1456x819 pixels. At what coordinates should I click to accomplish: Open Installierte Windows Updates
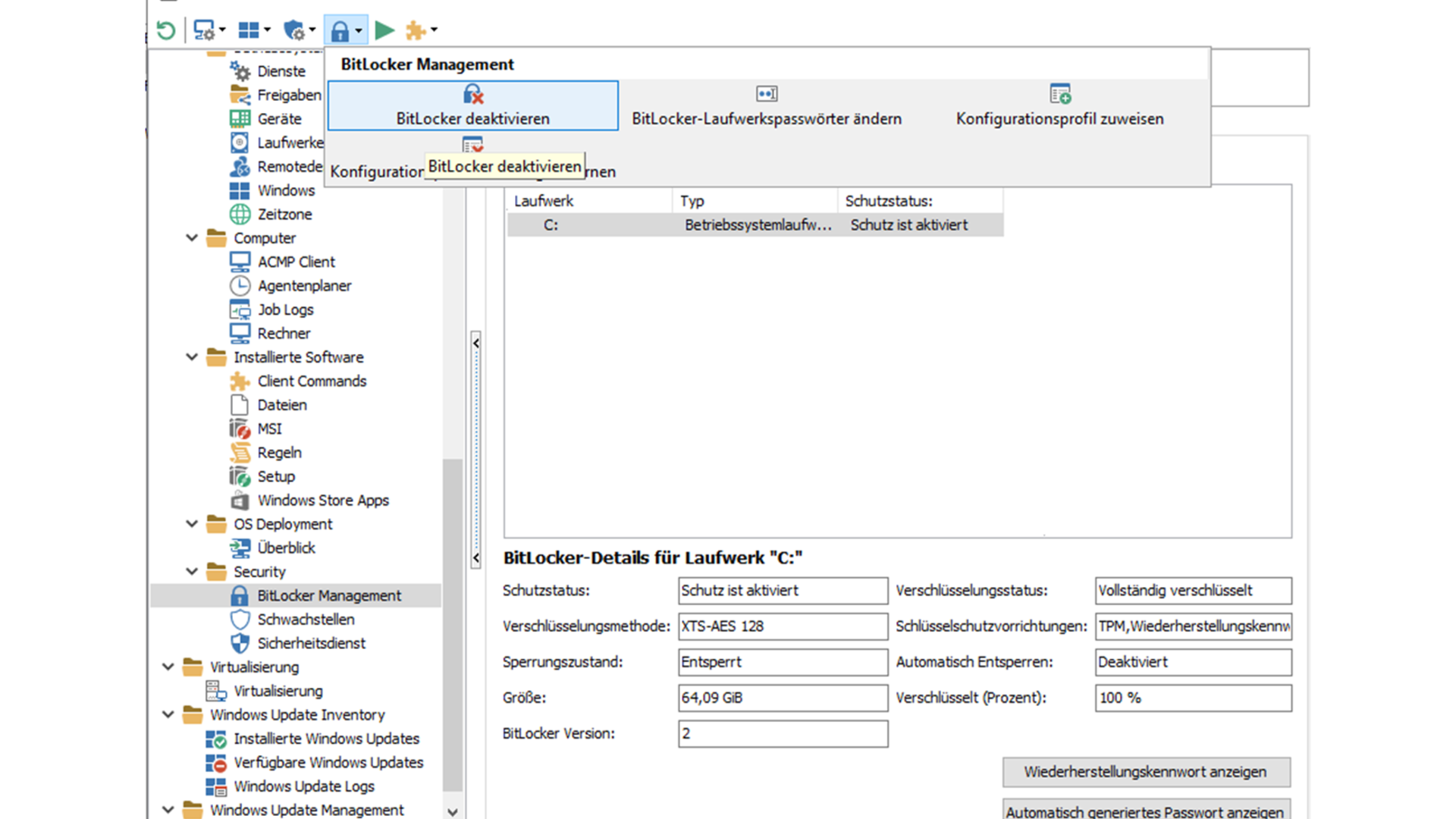pyautogui.click(x=326, y=739)
